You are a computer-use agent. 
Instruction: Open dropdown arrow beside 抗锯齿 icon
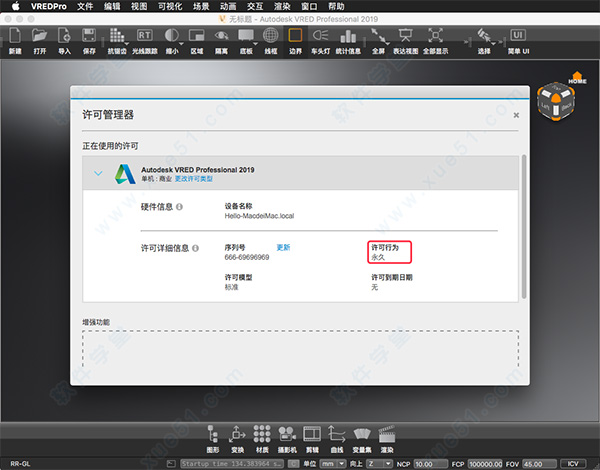127,44
